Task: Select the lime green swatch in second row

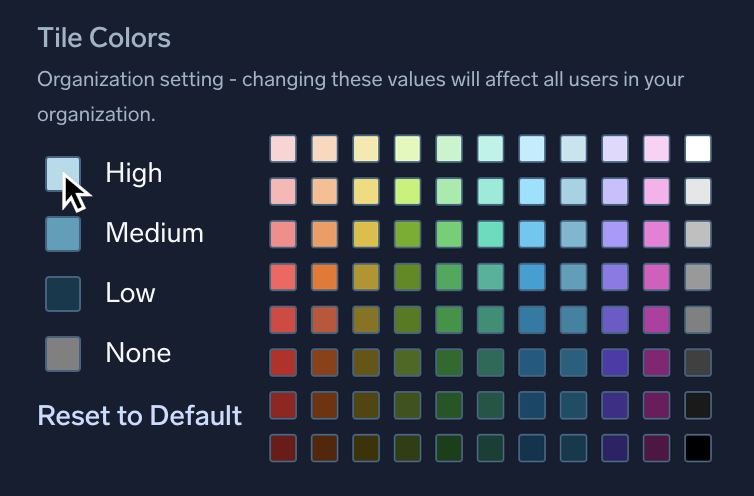Action: 408,191
